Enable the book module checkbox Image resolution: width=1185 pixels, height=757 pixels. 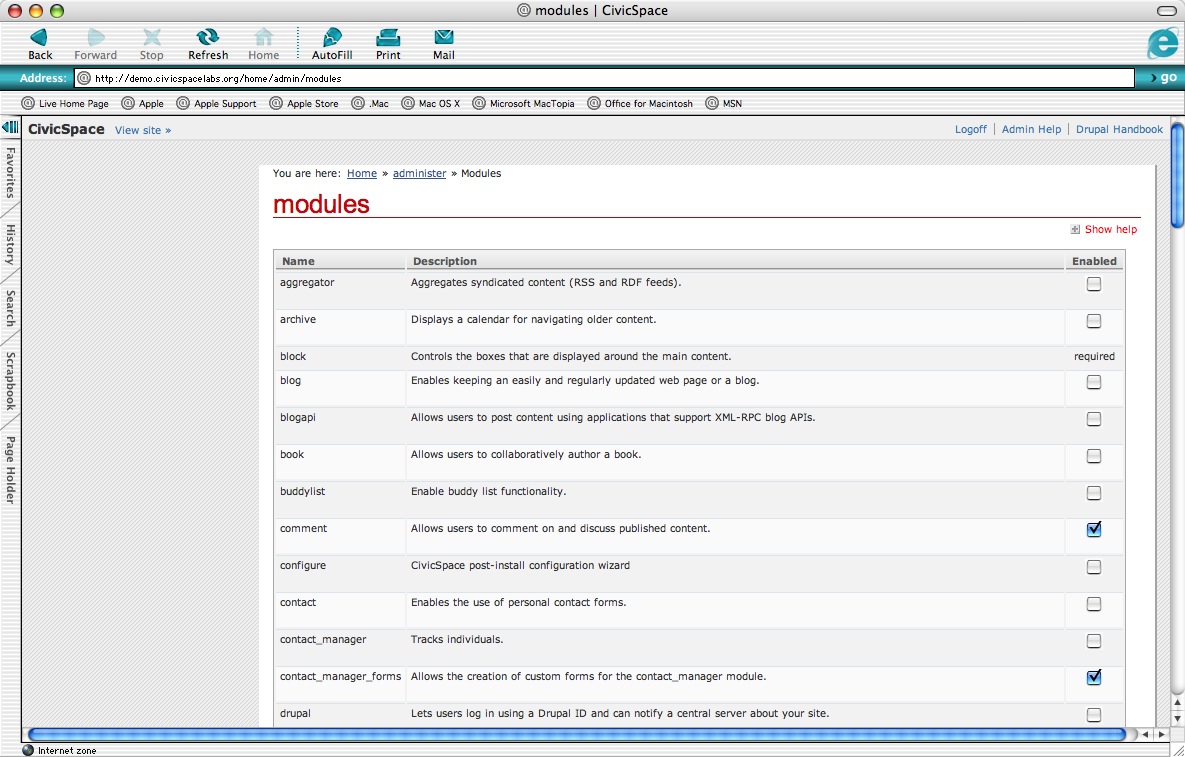1094,456
